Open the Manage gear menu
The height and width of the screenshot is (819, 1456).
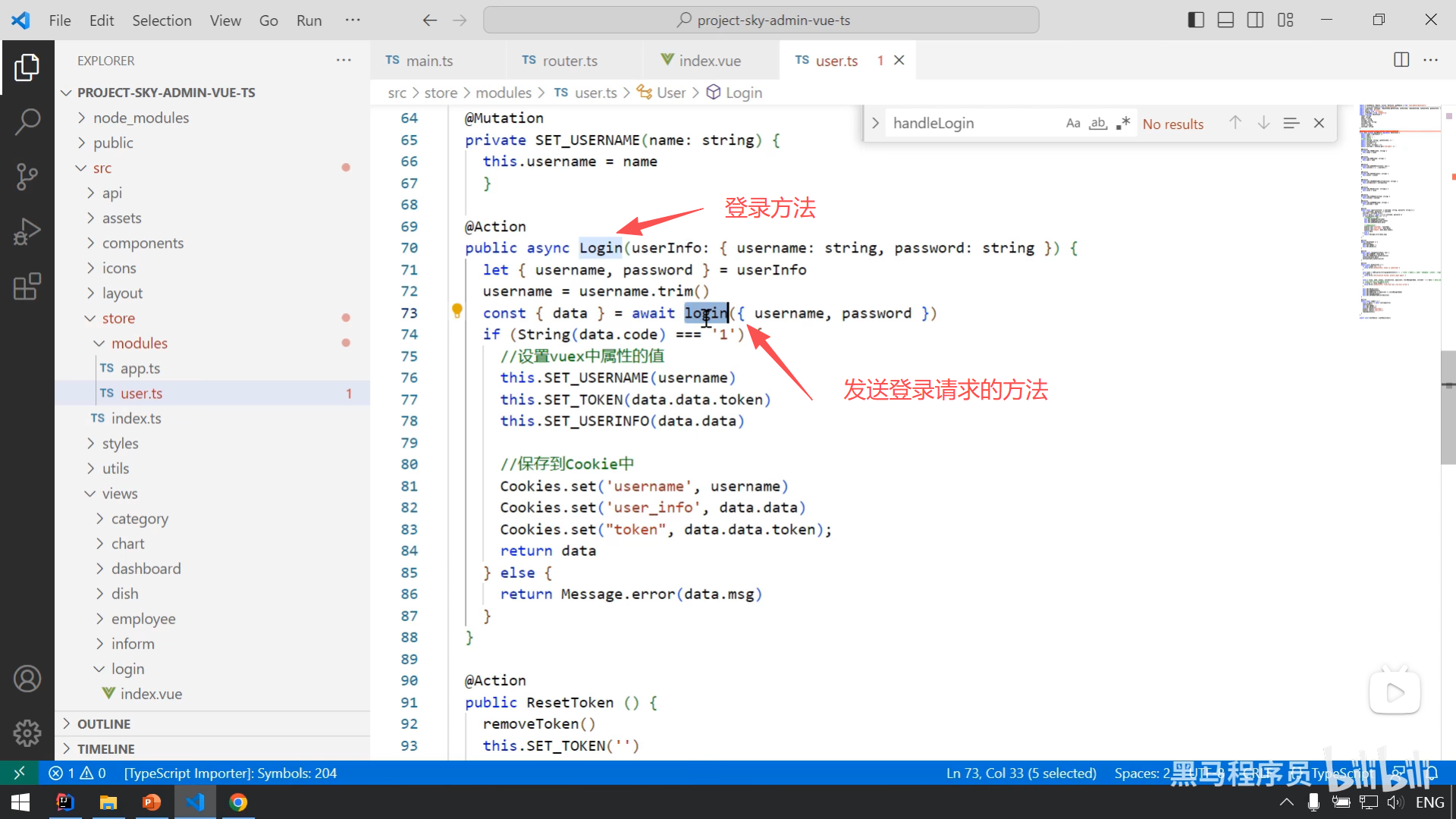27,733
